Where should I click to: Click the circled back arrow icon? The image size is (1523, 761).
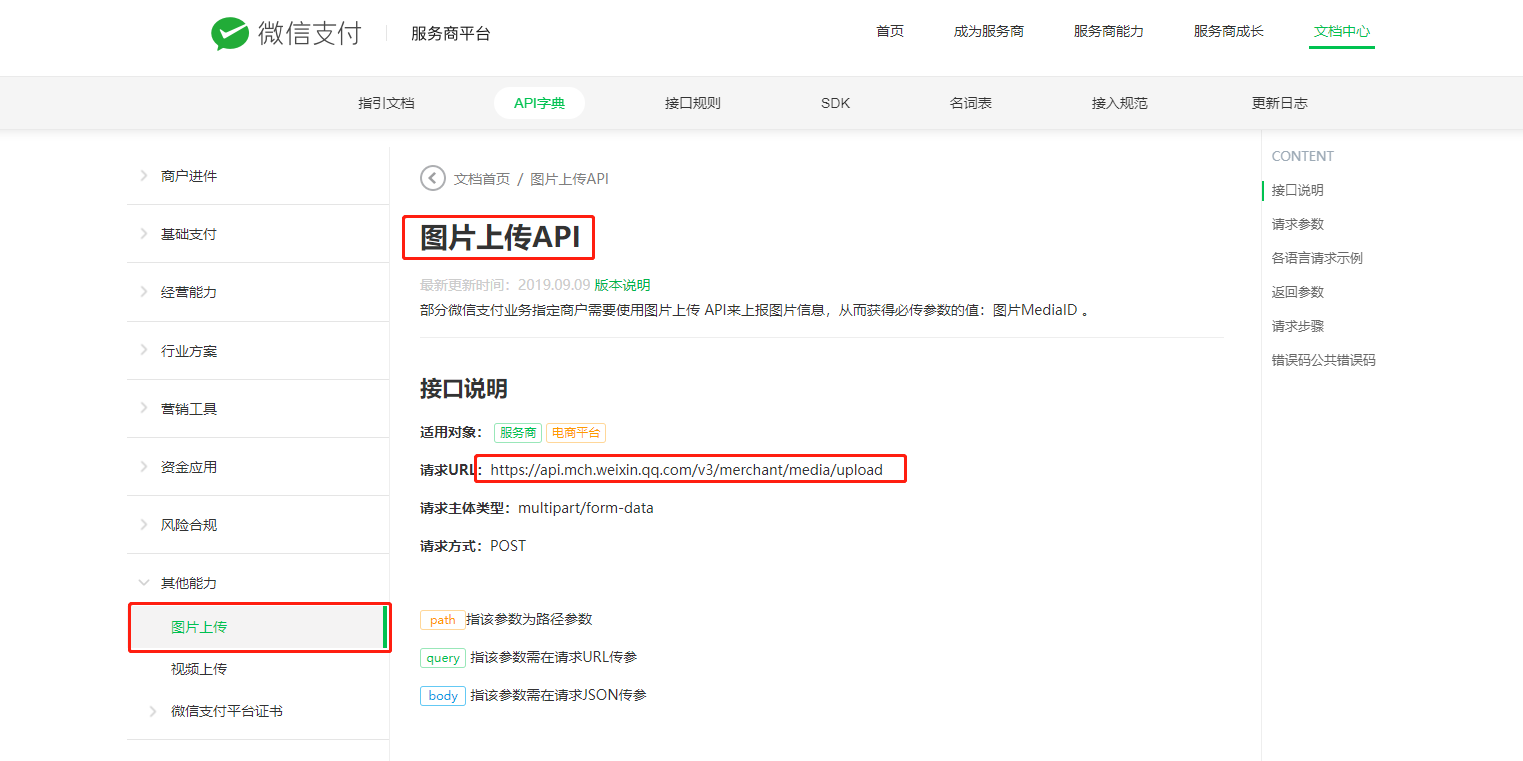[x=433, y=178]
